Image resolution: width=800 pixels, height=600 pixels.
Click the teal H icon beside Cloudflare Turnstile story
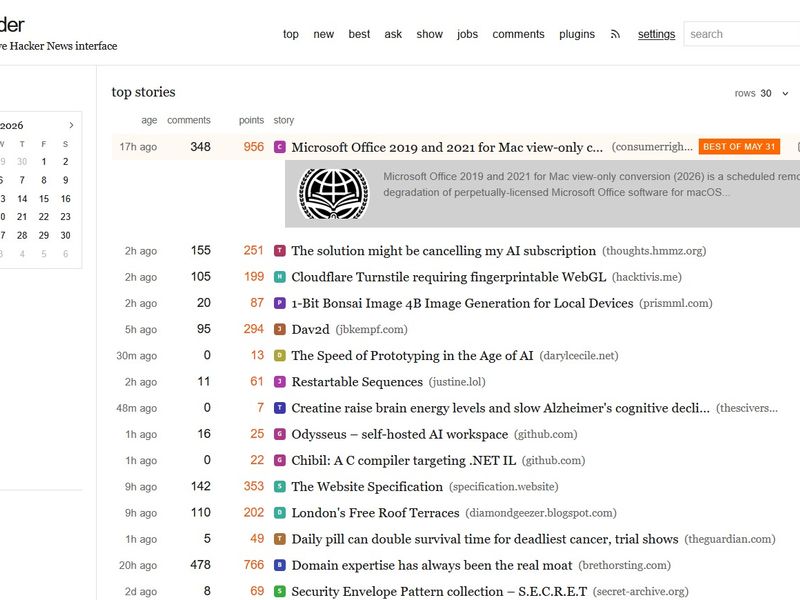(x=280, y=277)
